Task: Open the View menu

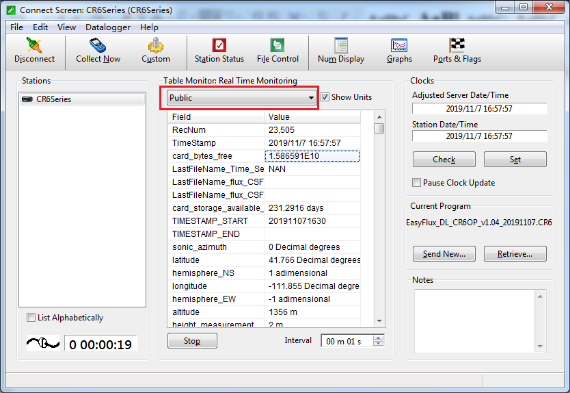Action: tap(67, 27)
